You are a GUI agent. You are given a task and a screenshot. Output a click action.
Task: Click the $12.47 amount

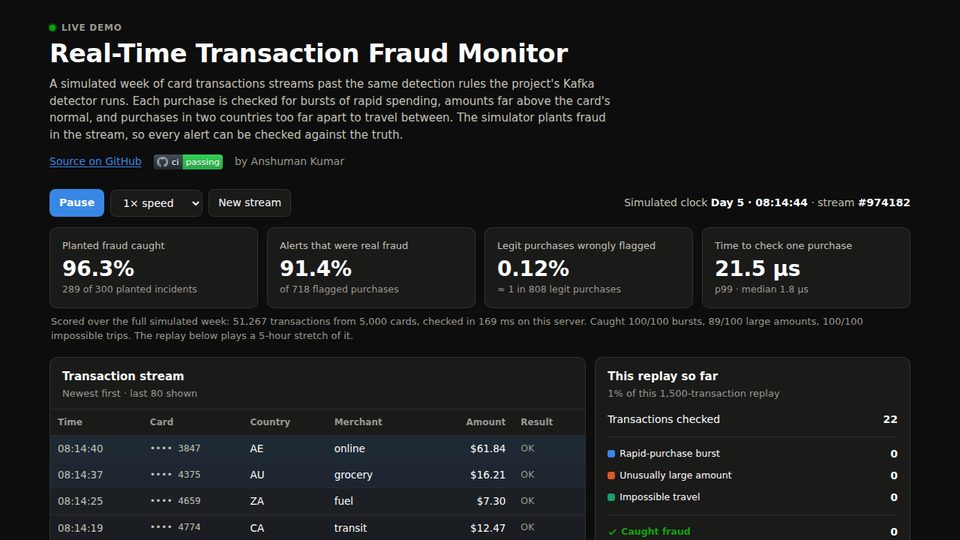[x=488, y=528]
